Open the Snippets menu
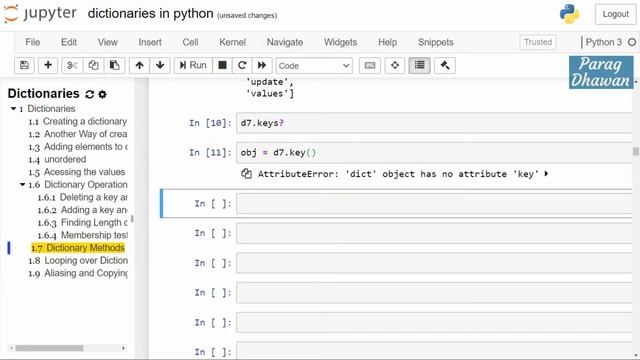The height and width of the screenshot is (360, 640). click(436, 42)
